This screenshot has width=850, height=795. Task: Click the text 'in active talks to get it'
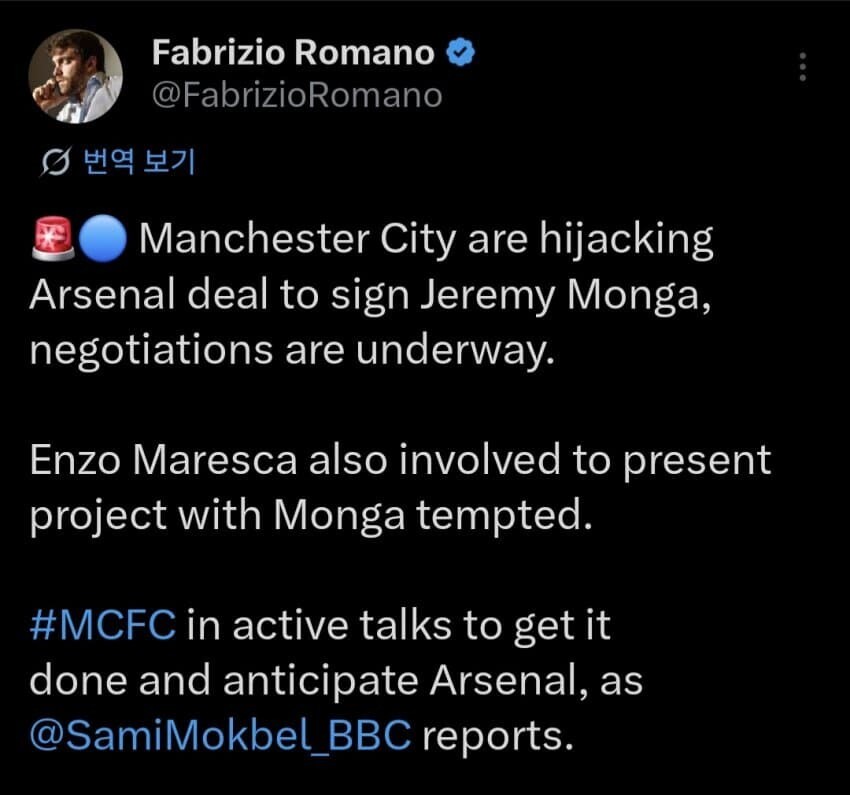(x=399, y=625)
